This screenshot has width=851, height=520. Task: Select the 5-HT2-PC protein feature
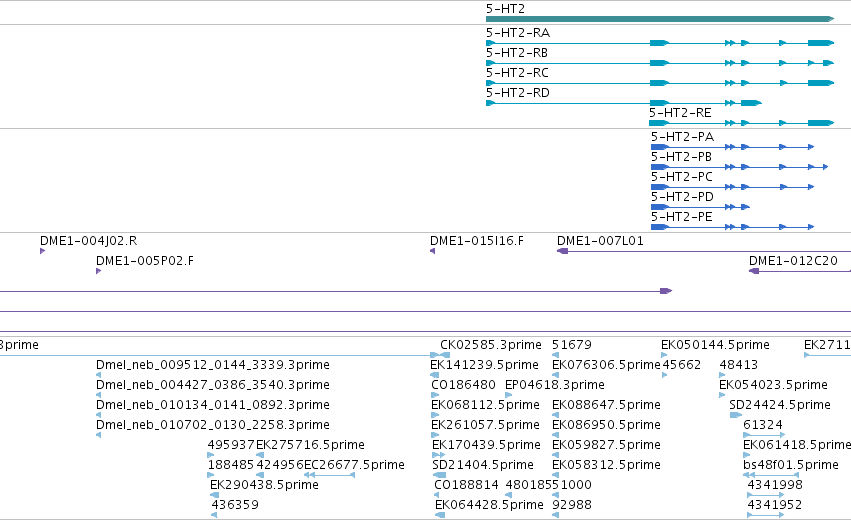pyautogui.click(x=732, y=187)
